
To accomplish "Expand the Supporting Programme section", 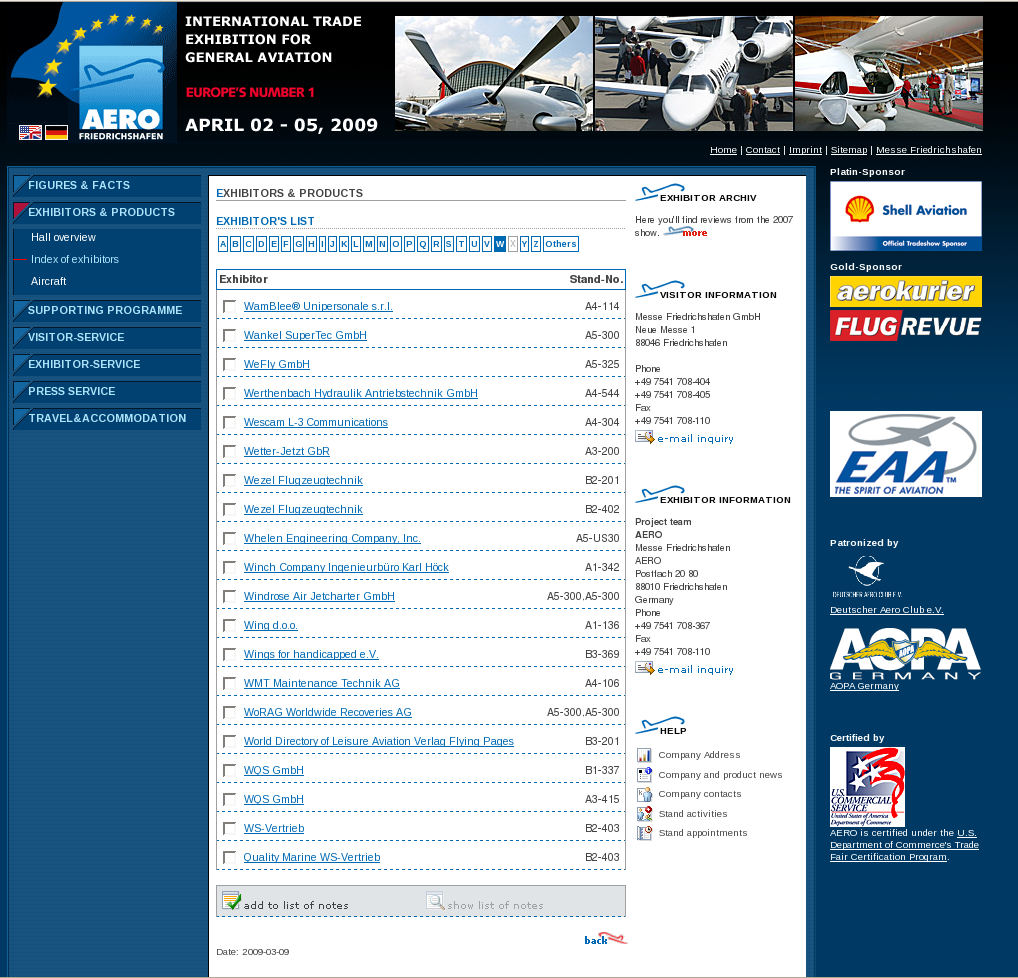I will coord(106,310).
